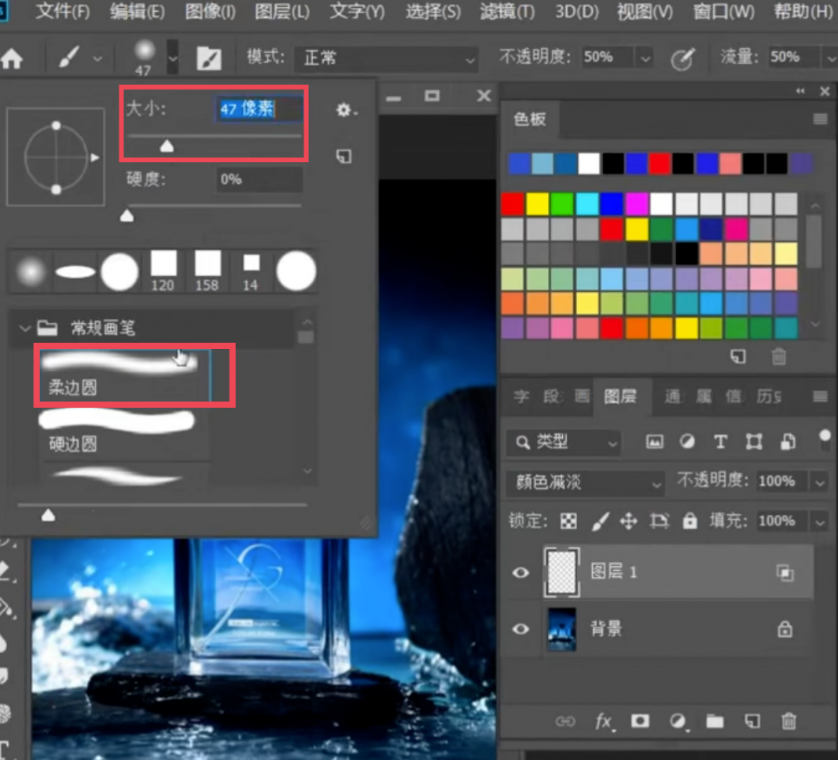Toggle lock position
The width and height of the screenshot is (838, 760).
(x=628, y=521)
